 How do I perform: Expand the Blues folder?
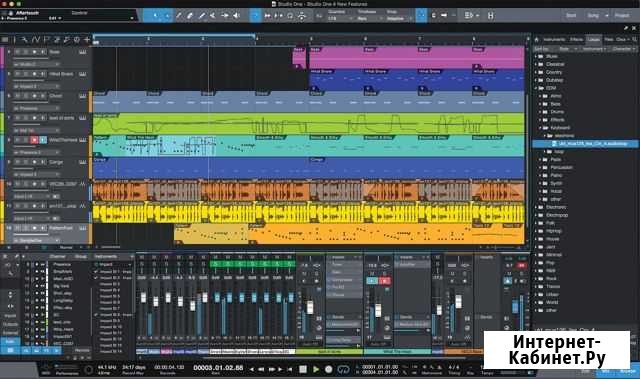coord(536,56)
